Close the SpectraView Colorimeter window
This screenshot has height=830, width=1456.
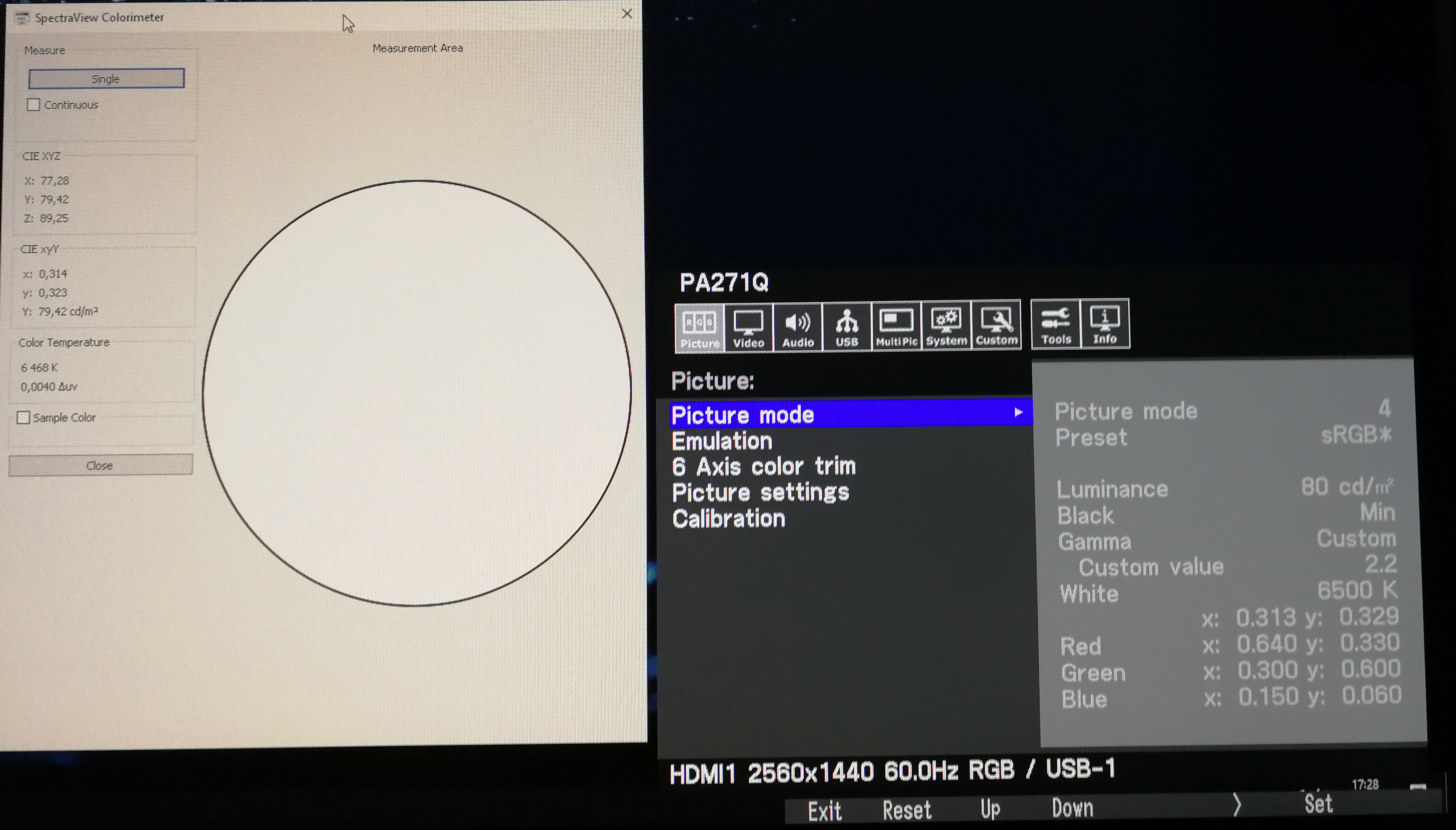coord(627,14)
